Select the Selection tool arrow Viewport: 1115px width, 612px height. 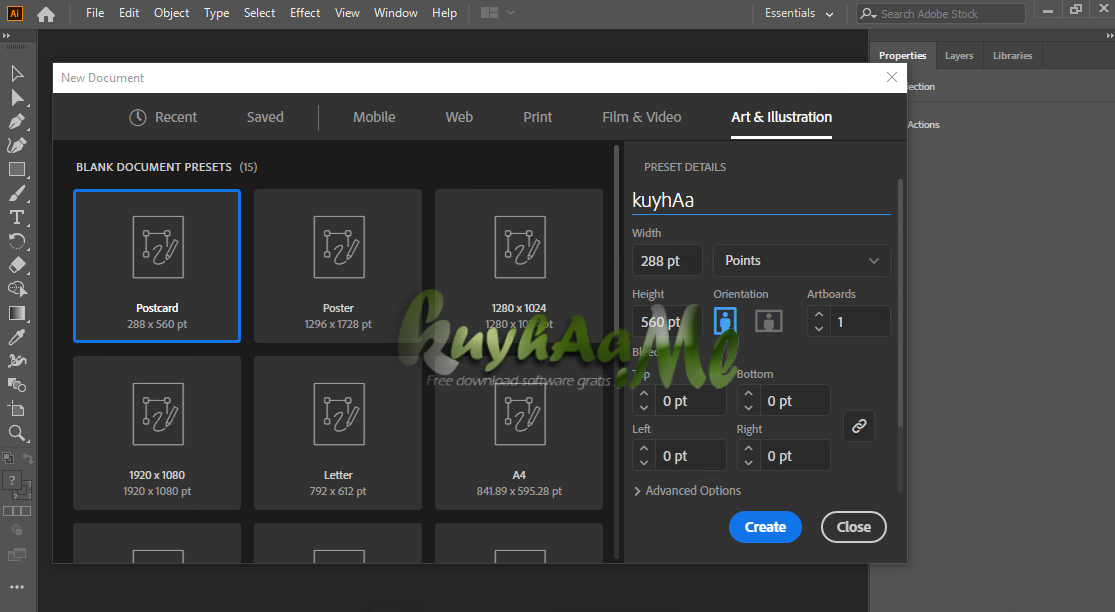point(17,74)
